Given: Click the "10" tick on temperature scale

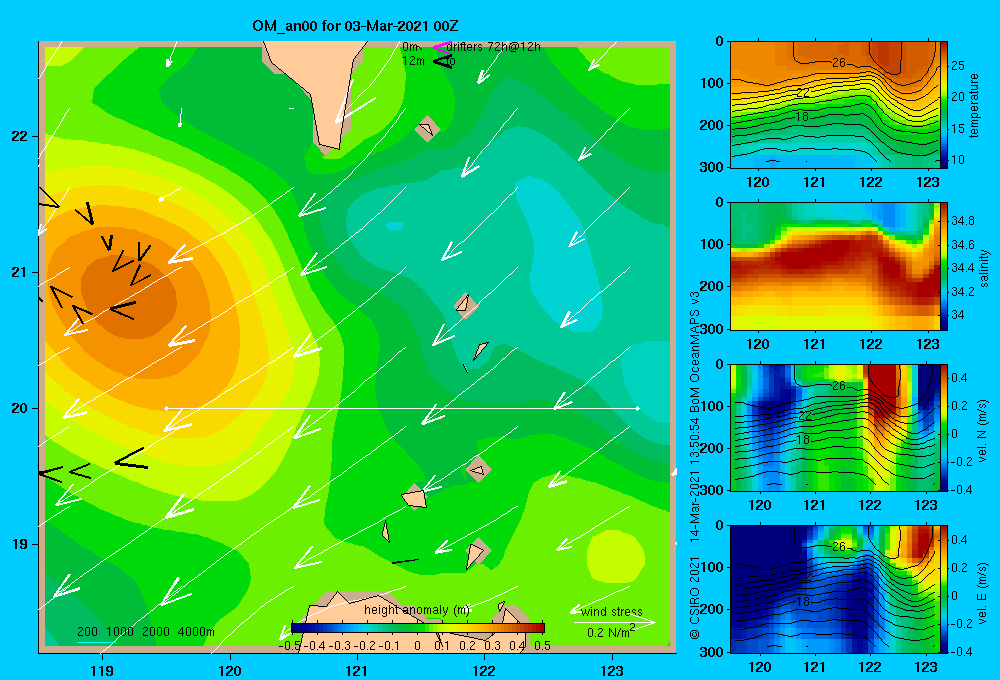Looking at the screenshot, I should (x=958, y=159).
